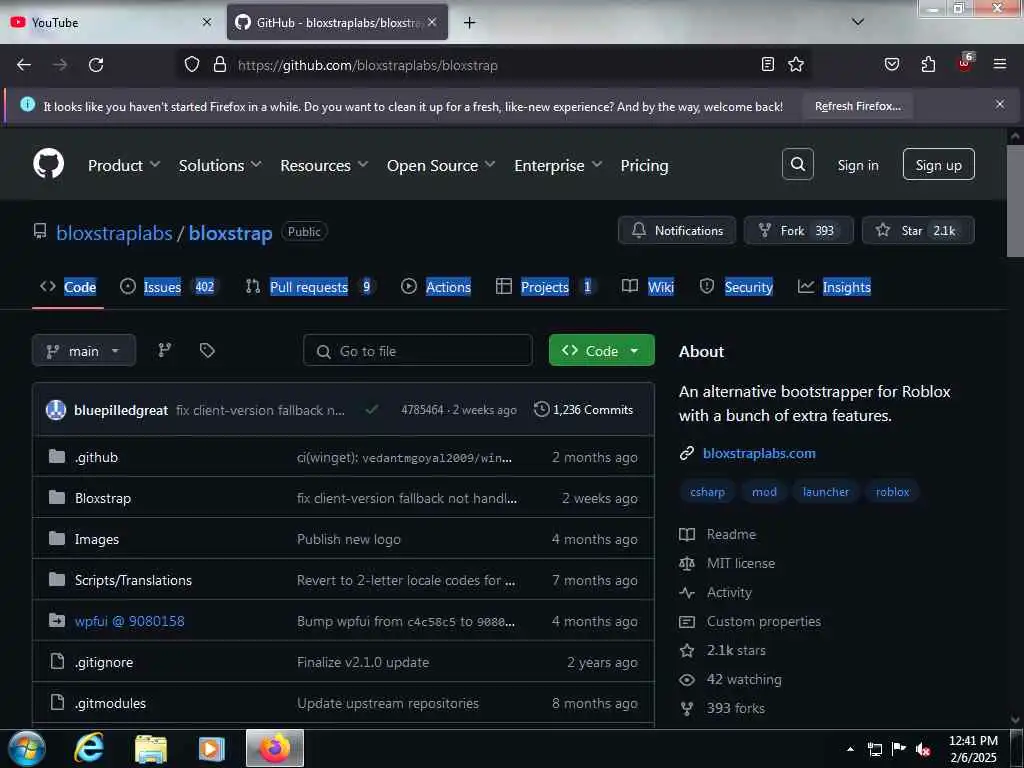1024x768 pixels.
Task: Open the bloxstraplabs owner link
Action: point(114,233)
